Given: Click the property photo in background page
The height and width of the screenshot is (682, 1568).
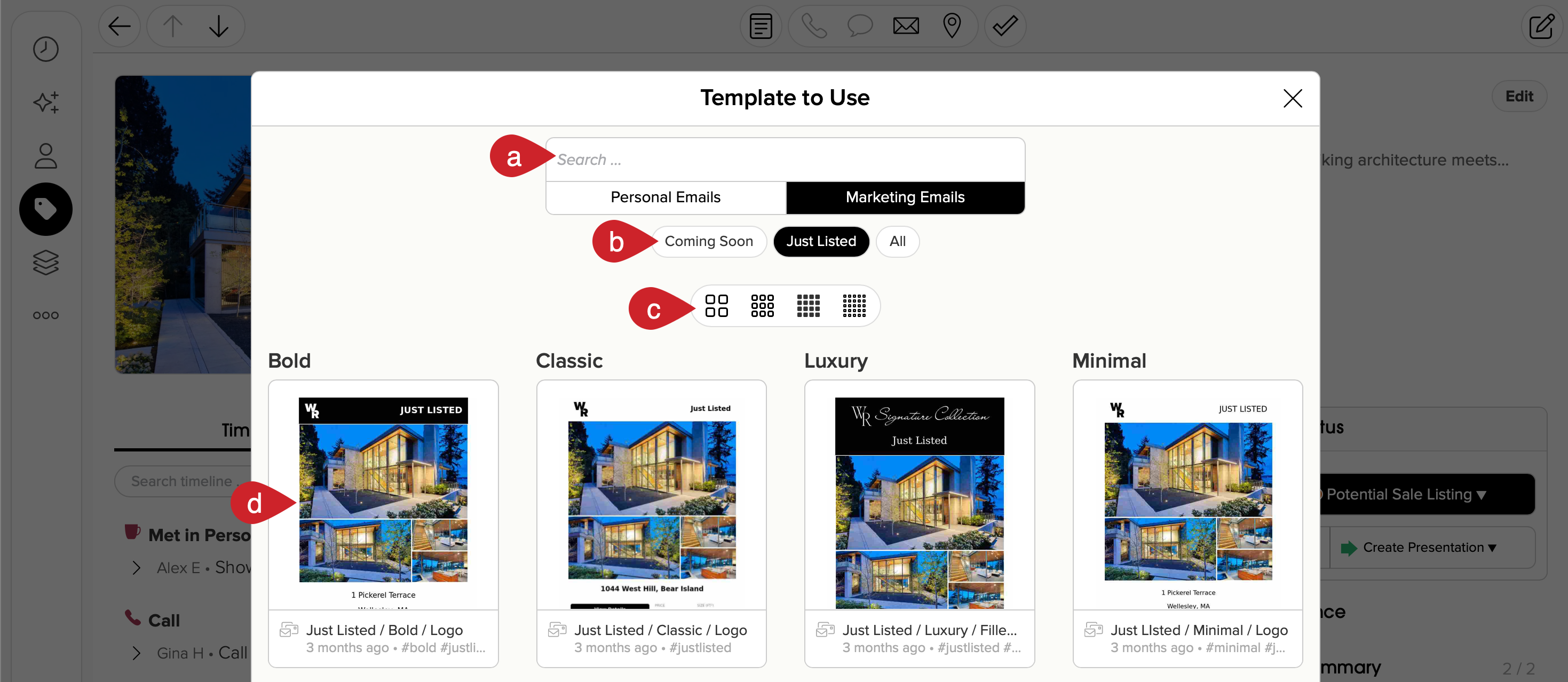Looking at the screenshot, I should [183, 225].
